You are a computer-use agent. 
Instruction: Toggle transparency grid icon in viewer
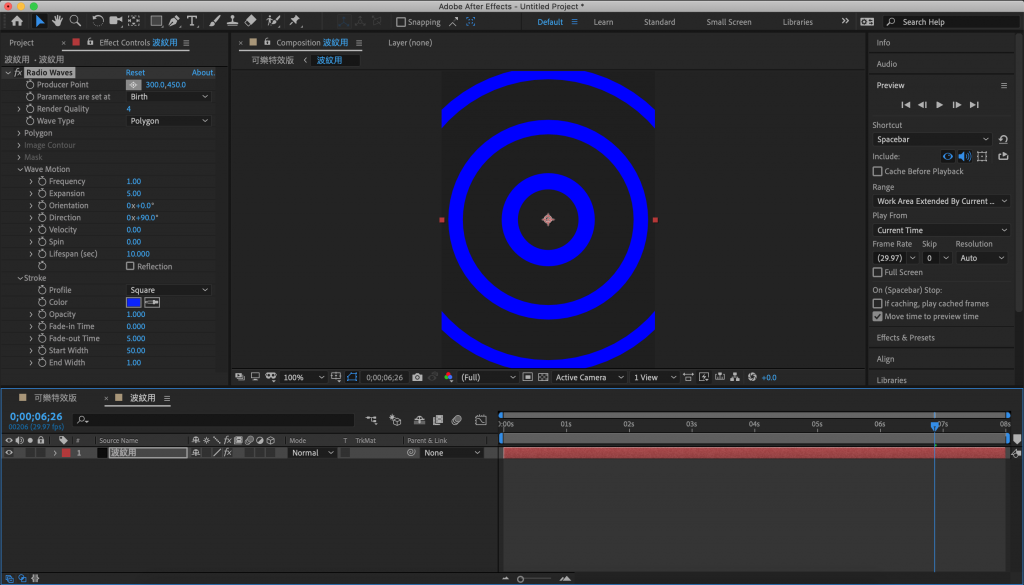(543, 377)
